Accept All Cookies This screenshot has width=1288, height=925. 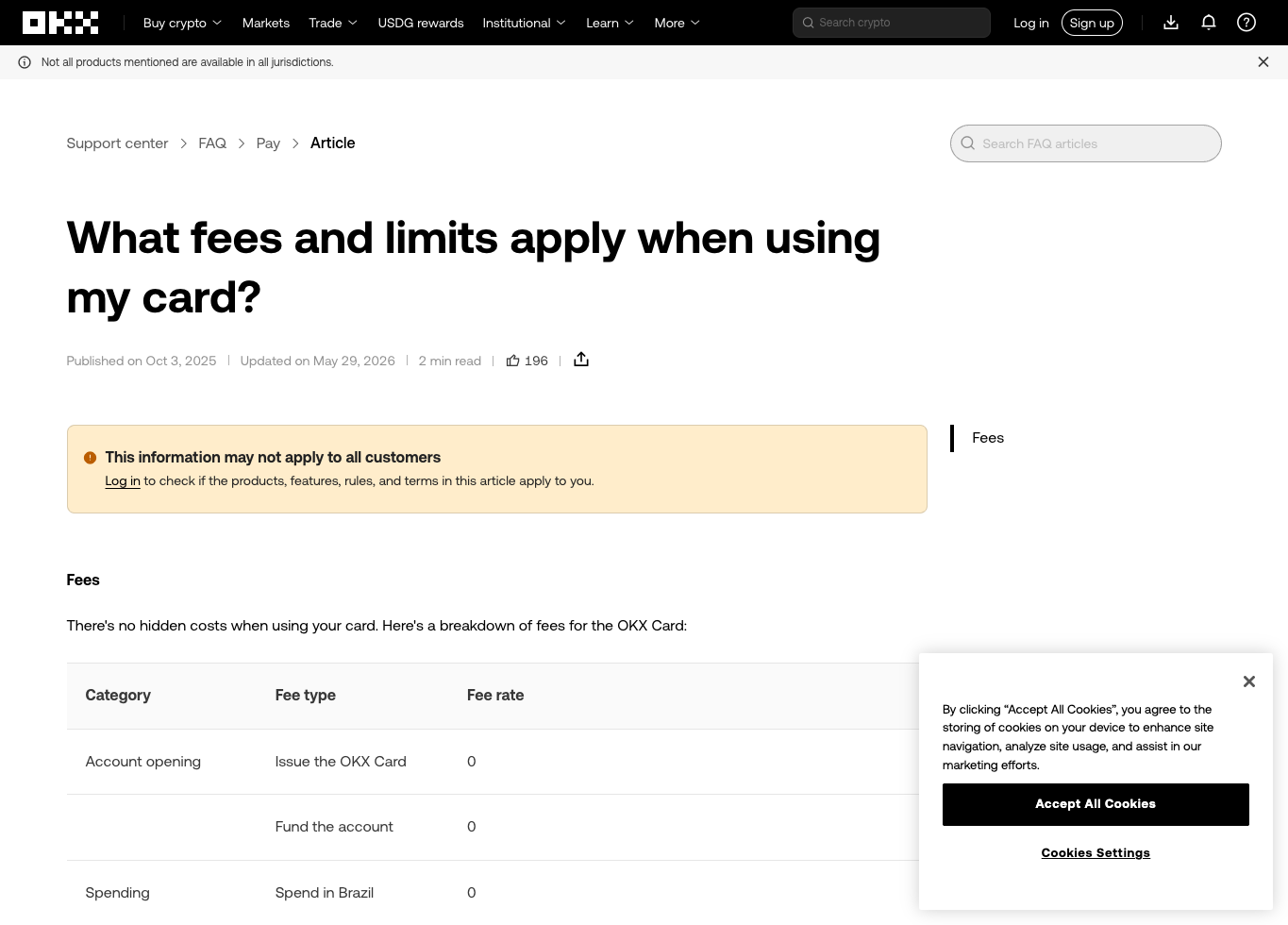[1096, 804]
